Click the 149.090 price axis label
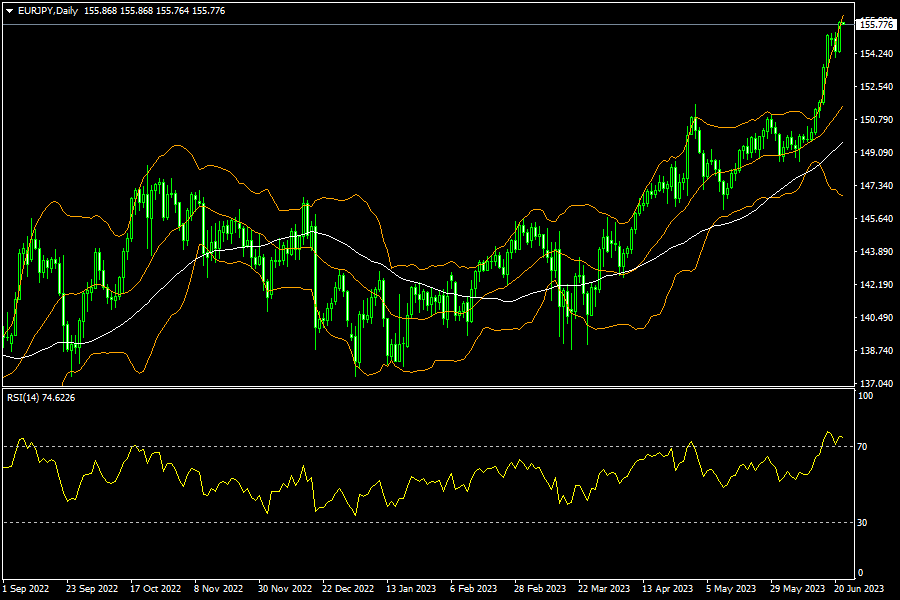 point(876,153)
